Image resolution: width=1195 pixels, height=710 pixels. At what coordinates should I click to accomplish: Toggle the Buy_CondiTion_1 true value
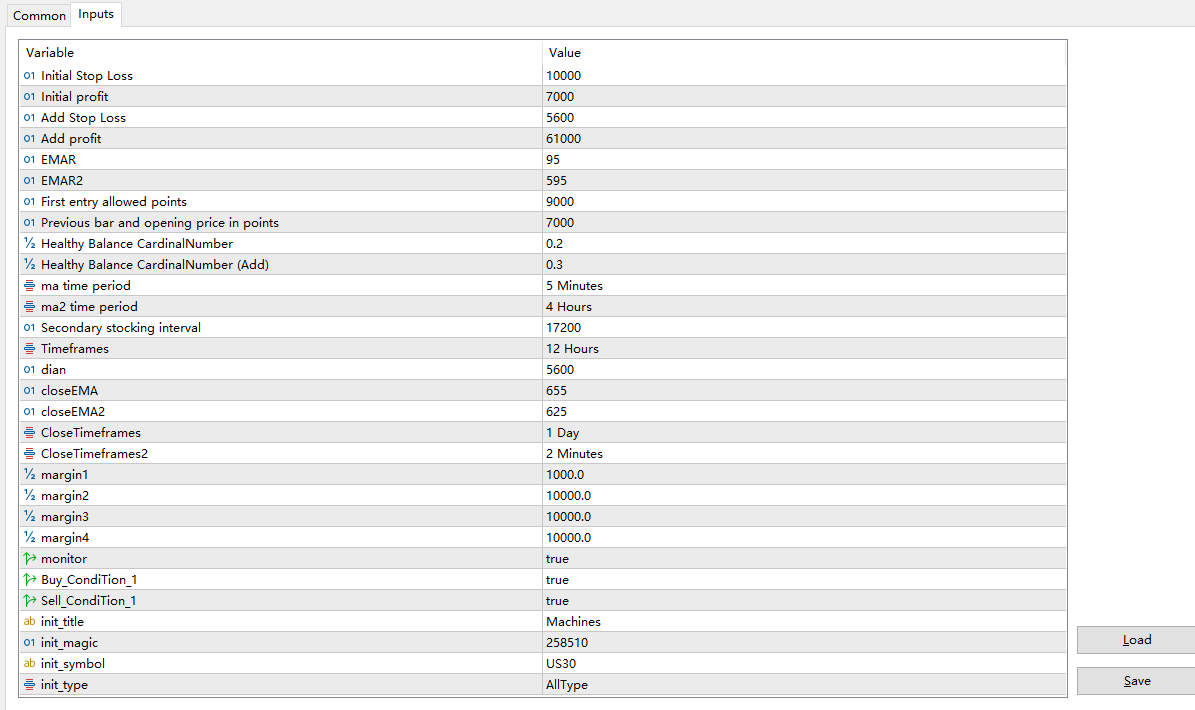(557, 580)
